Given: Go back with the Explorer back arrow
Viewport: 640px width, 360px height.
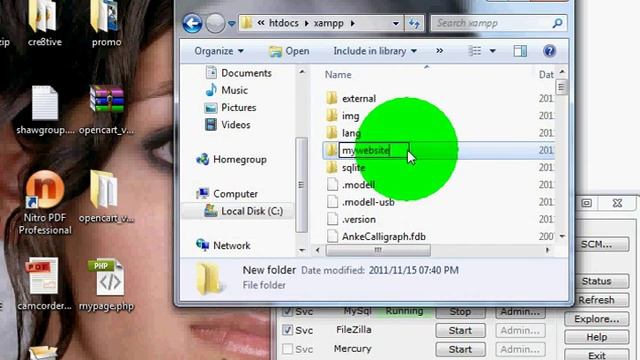Looking at the screenshot, I should click(x=192, y=23).
